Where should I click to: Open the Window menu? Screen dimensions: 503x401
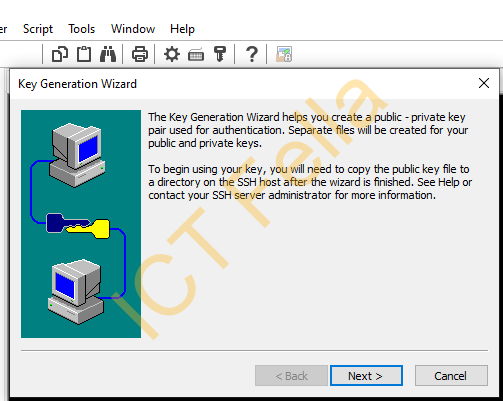[133, 29]
